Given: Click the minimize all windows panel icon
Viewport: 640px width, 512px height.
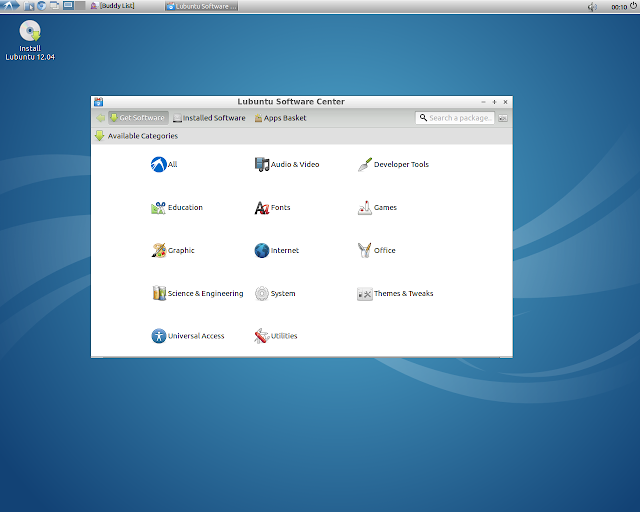Looking at the screenshot, I should pos(54,6).
